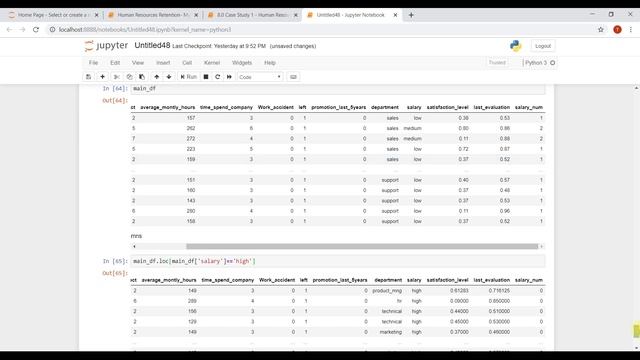Click the browser back arrow

pos(9,30)
